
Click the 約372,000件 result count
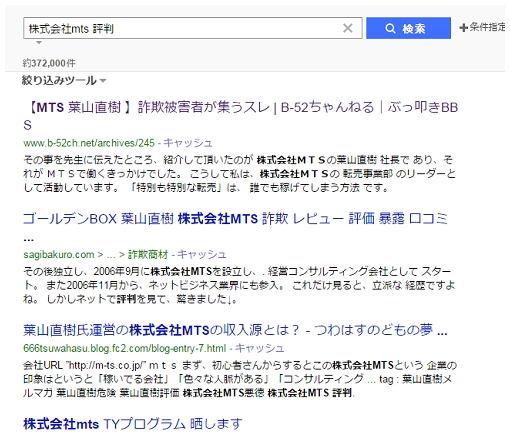click(49, 63)
